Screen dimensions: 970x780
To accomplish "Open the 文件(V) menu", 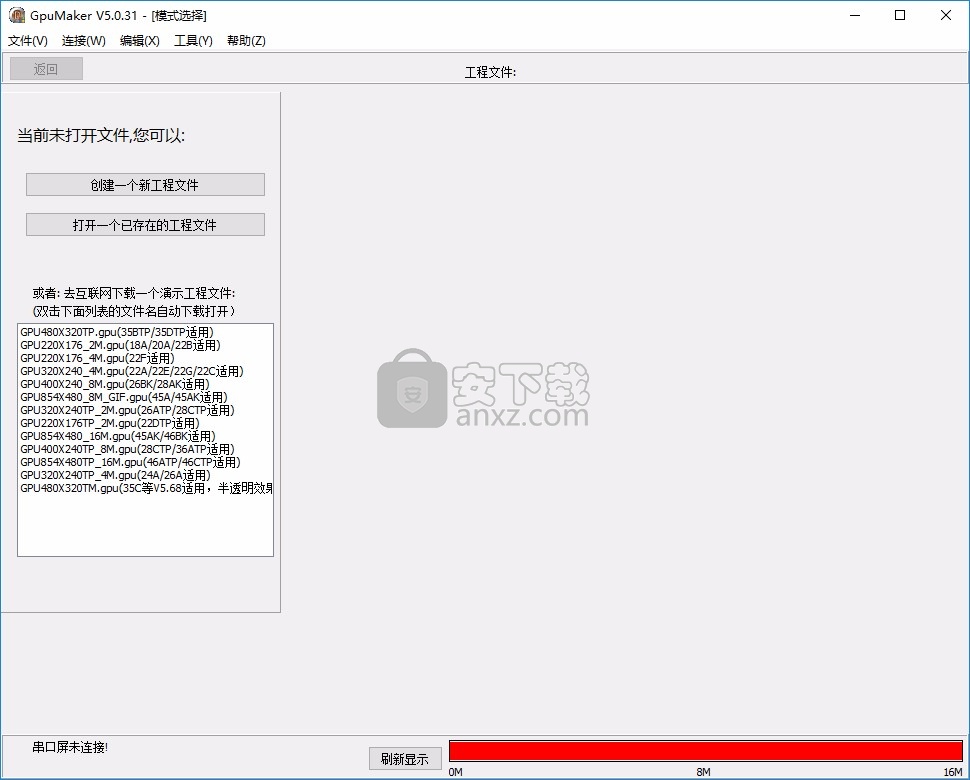I will (28, 41).
